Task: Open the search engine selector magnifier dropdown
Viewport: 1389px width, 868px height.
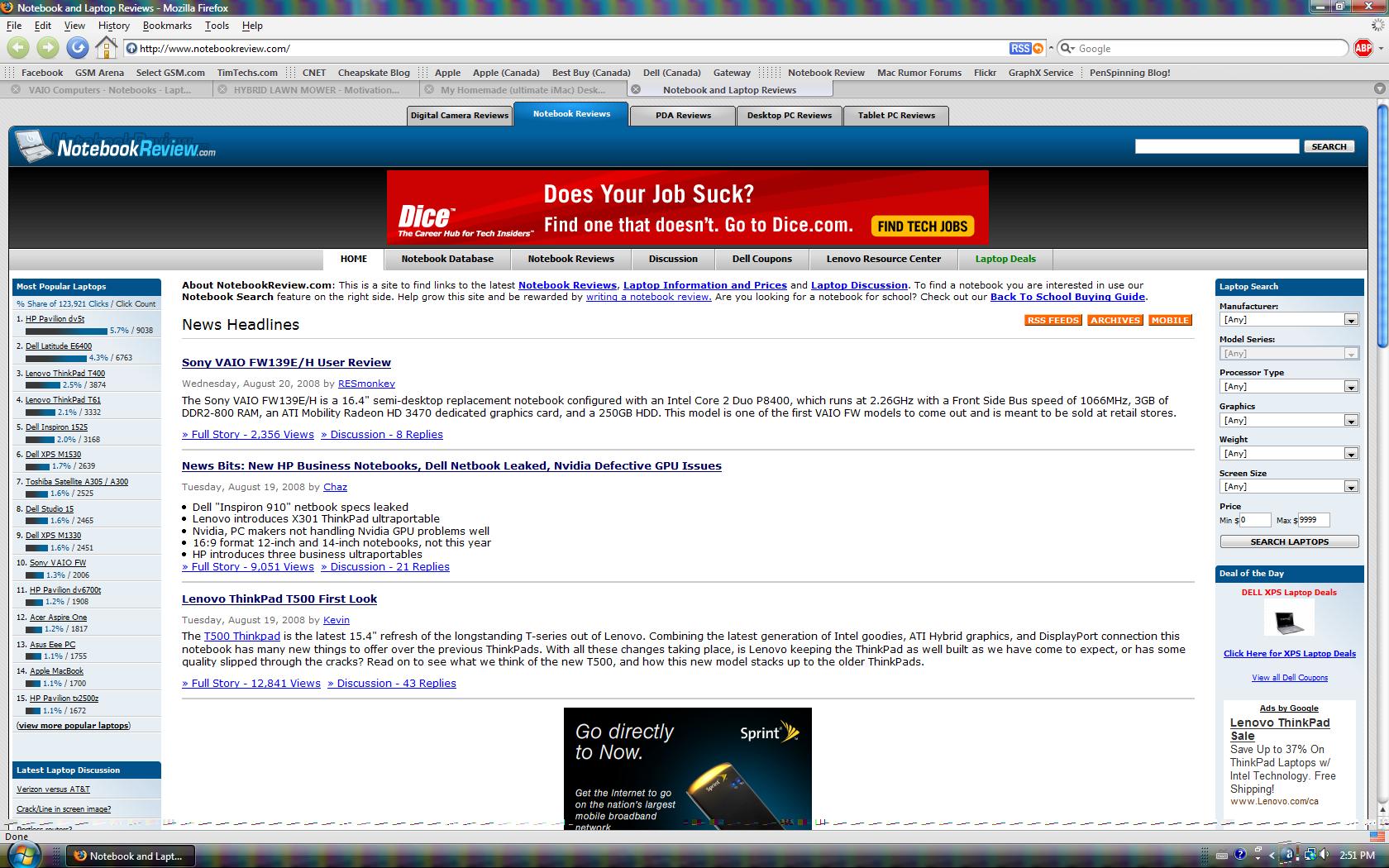Action: click(1067, 48)
